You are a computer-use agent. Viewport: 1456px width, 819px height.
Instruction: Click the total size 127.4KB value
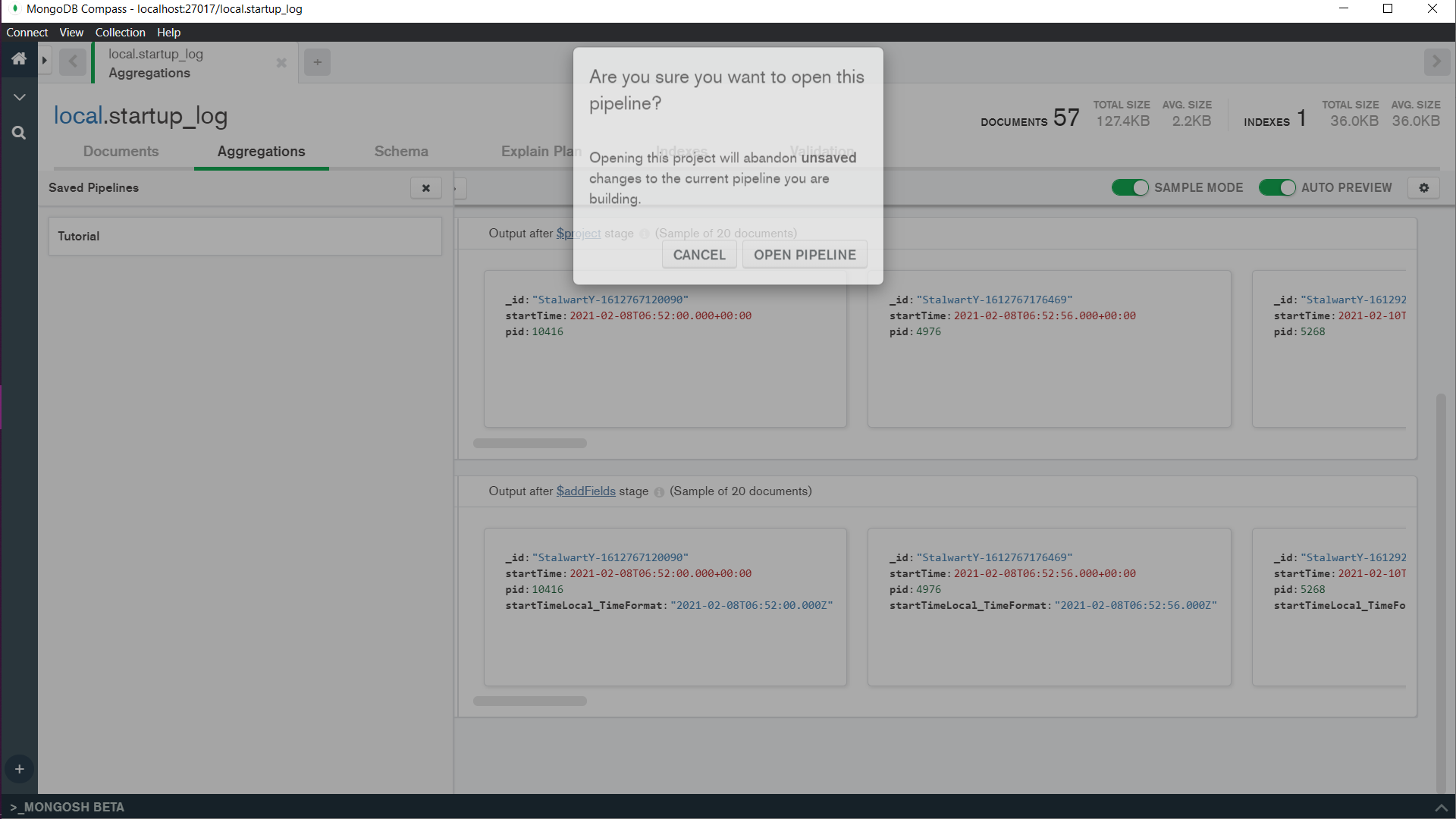1122,121
